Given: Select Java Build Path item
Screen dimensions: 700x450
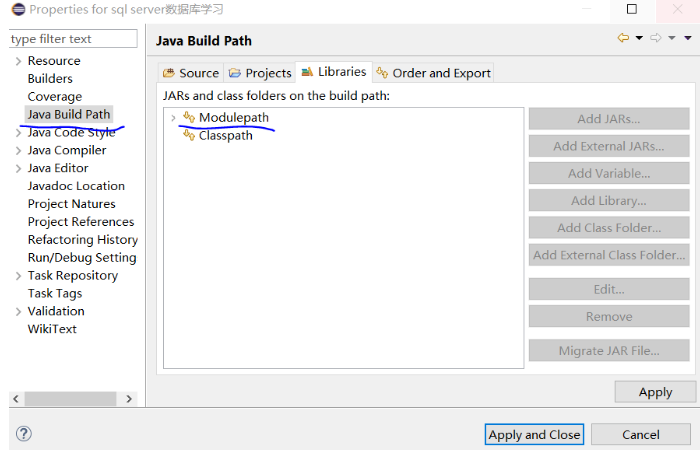Looking at the screenshot, I should coord(69,114).
